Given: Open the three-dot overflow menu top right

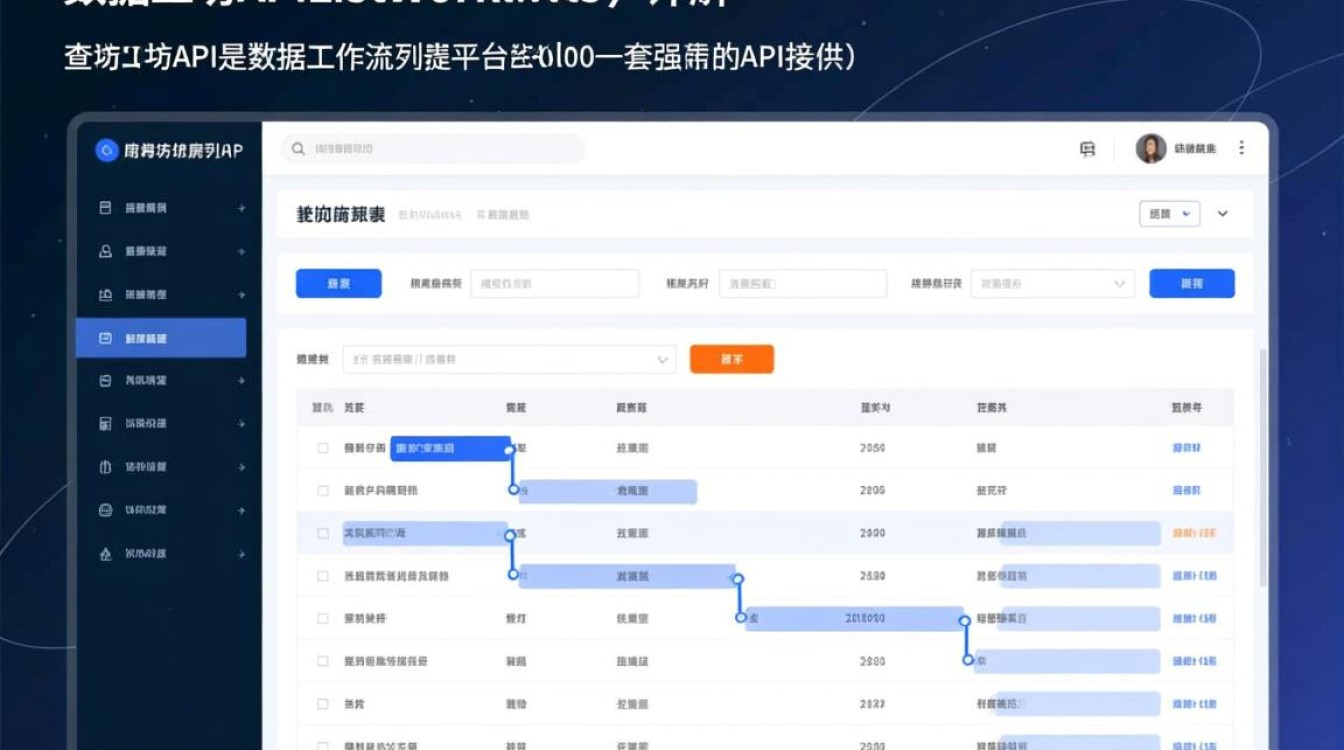Looking at the screenshot, I should click(1241, 147).
